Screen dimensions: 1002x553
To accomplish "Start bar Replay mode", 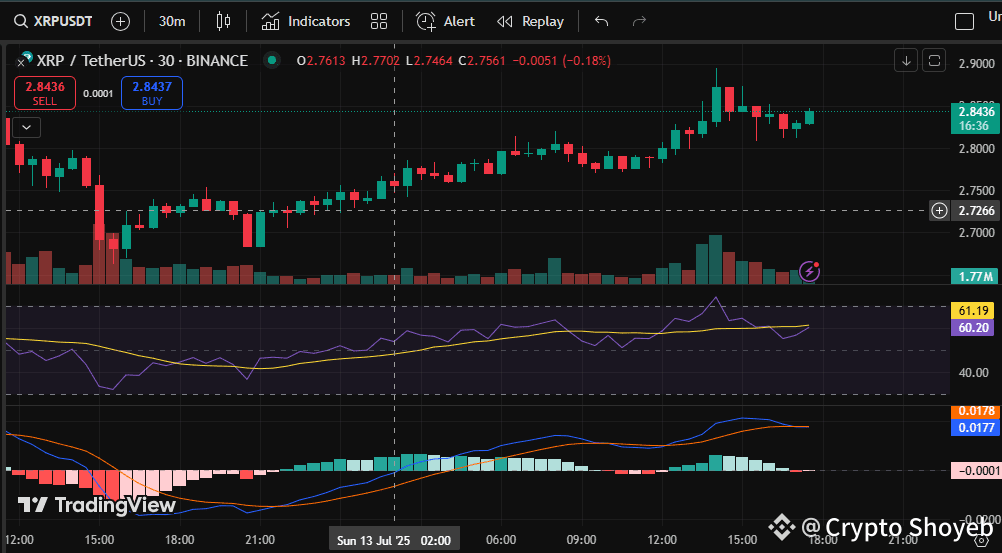I will click(x=531, y=21).
